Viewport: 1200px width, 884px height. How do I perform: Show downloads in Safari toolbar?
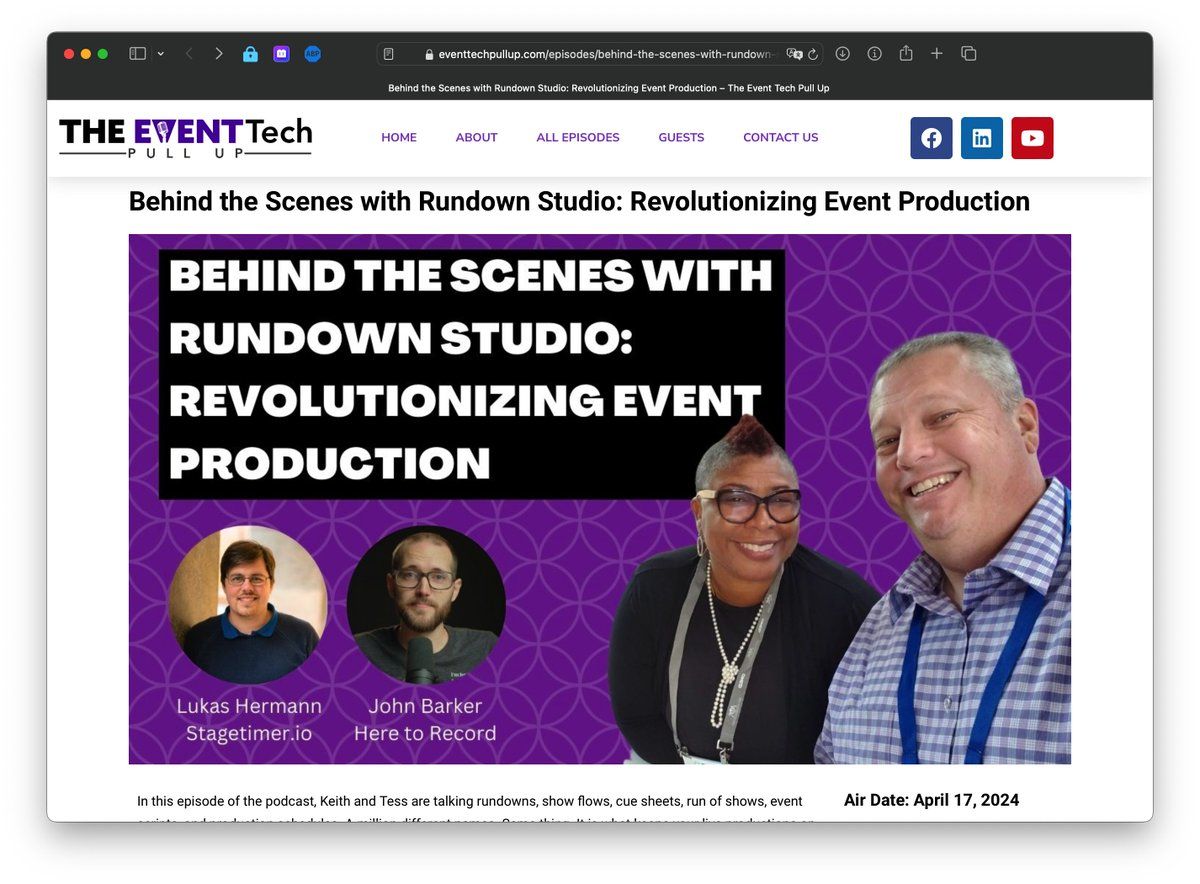tap(842, 54)
